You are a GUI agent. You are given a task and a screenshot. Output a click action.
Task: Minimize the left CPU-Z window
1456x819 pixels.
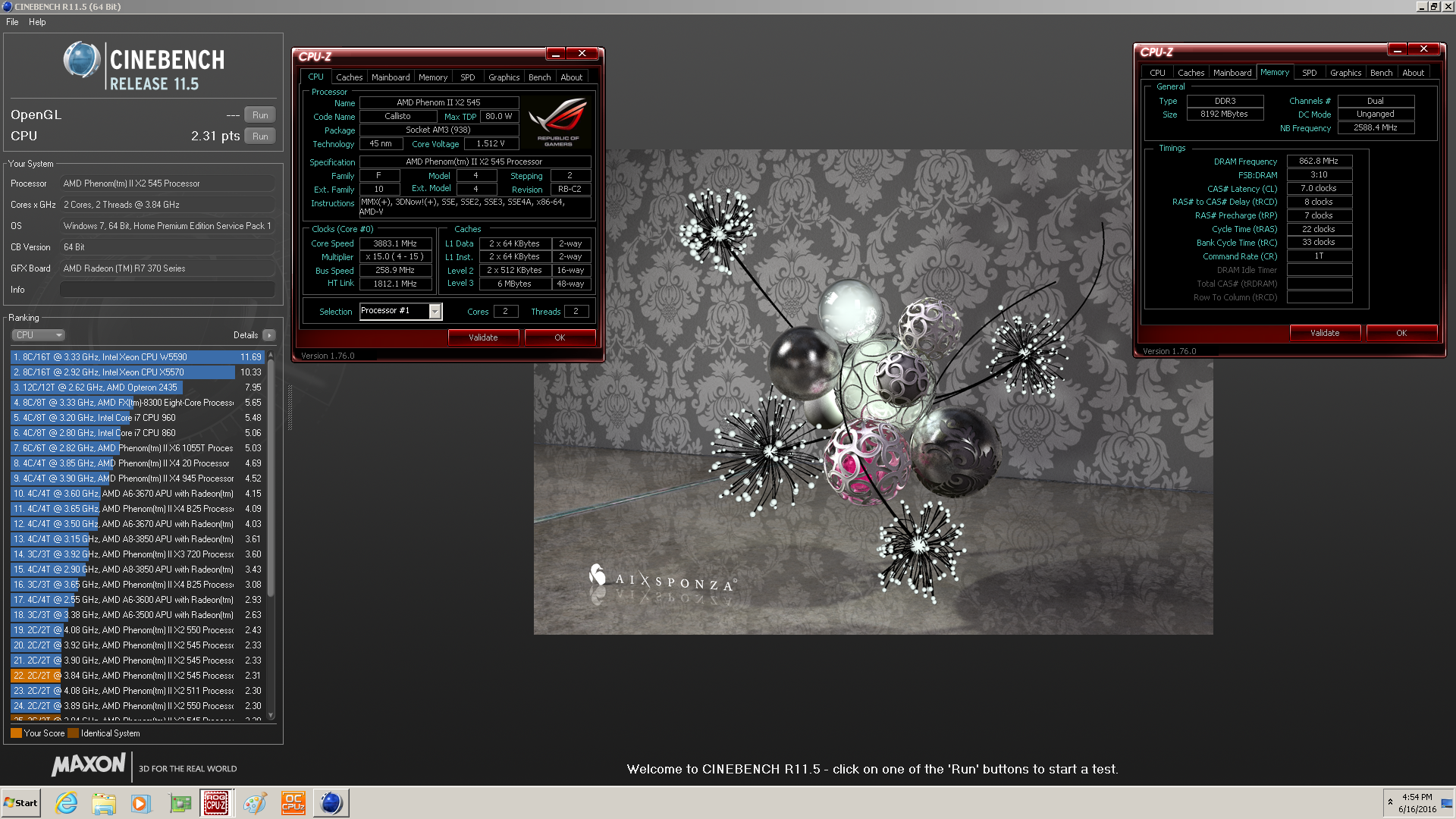click(x=556, y=54)
